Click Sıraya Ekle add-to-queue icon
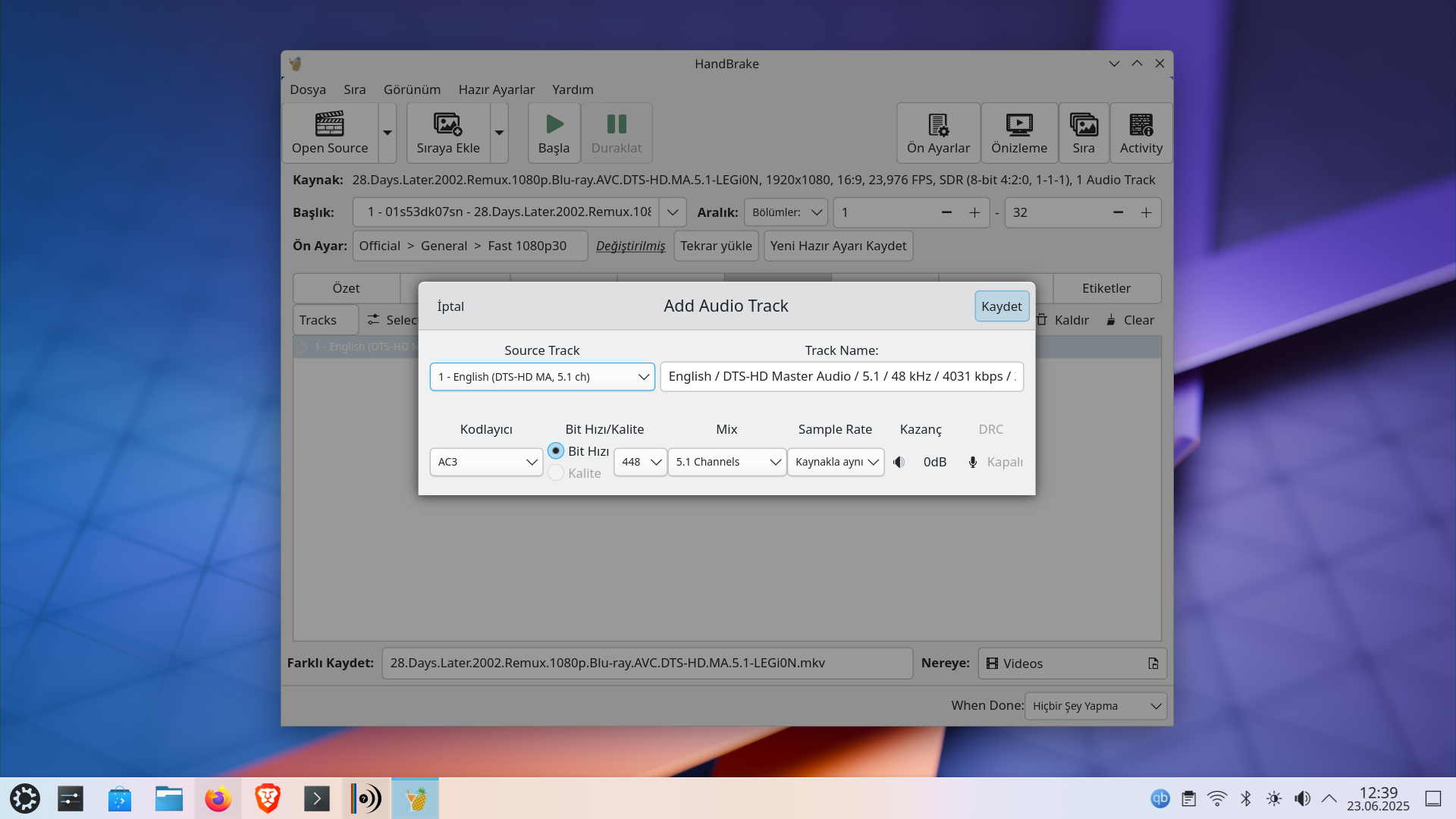 (447, 124)
